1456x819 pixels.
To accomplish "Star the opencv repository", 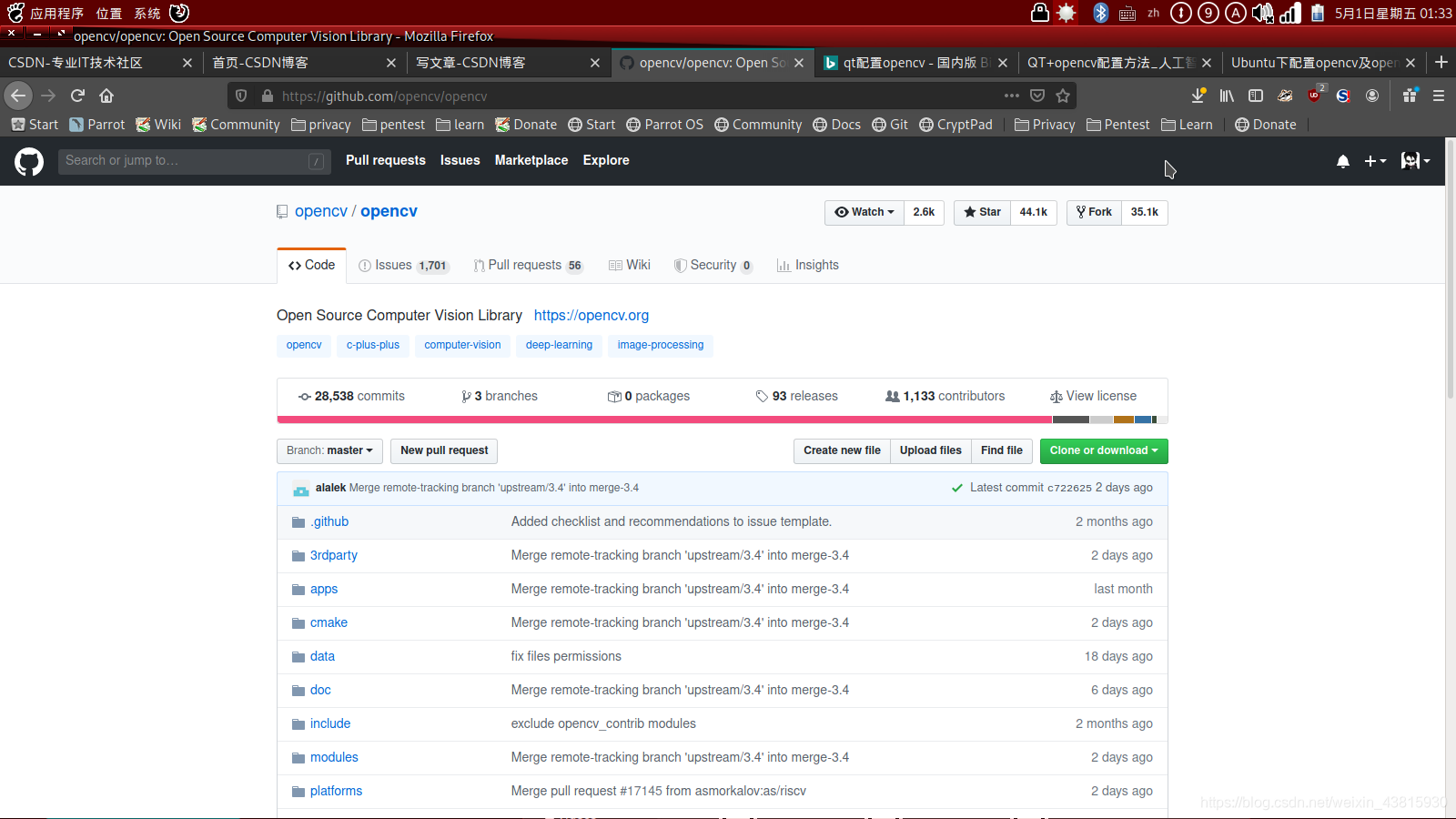I will coord(983,212).
